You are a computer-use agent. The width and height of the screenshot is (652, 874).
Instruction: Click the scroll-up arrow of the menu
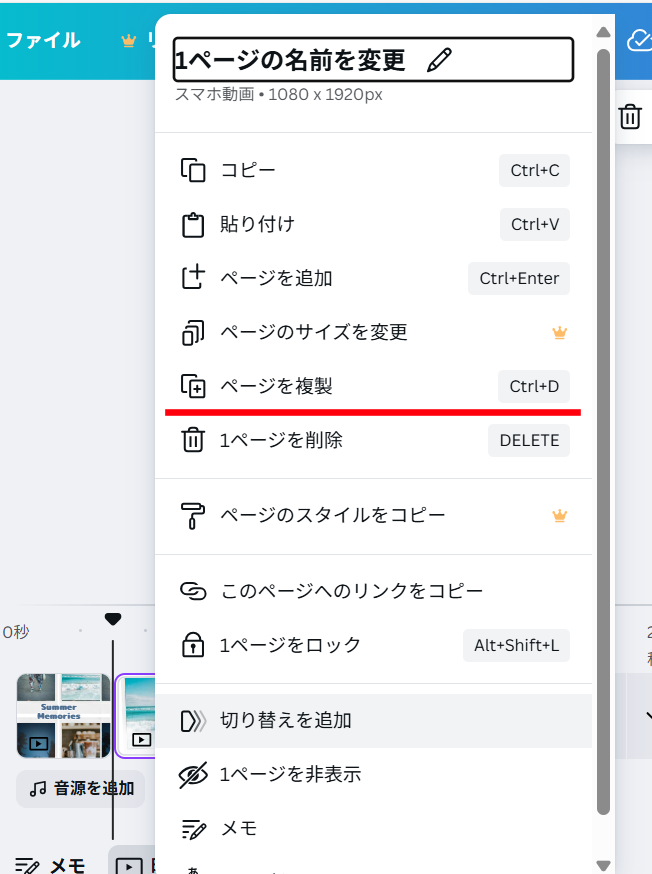coord(604,32)
